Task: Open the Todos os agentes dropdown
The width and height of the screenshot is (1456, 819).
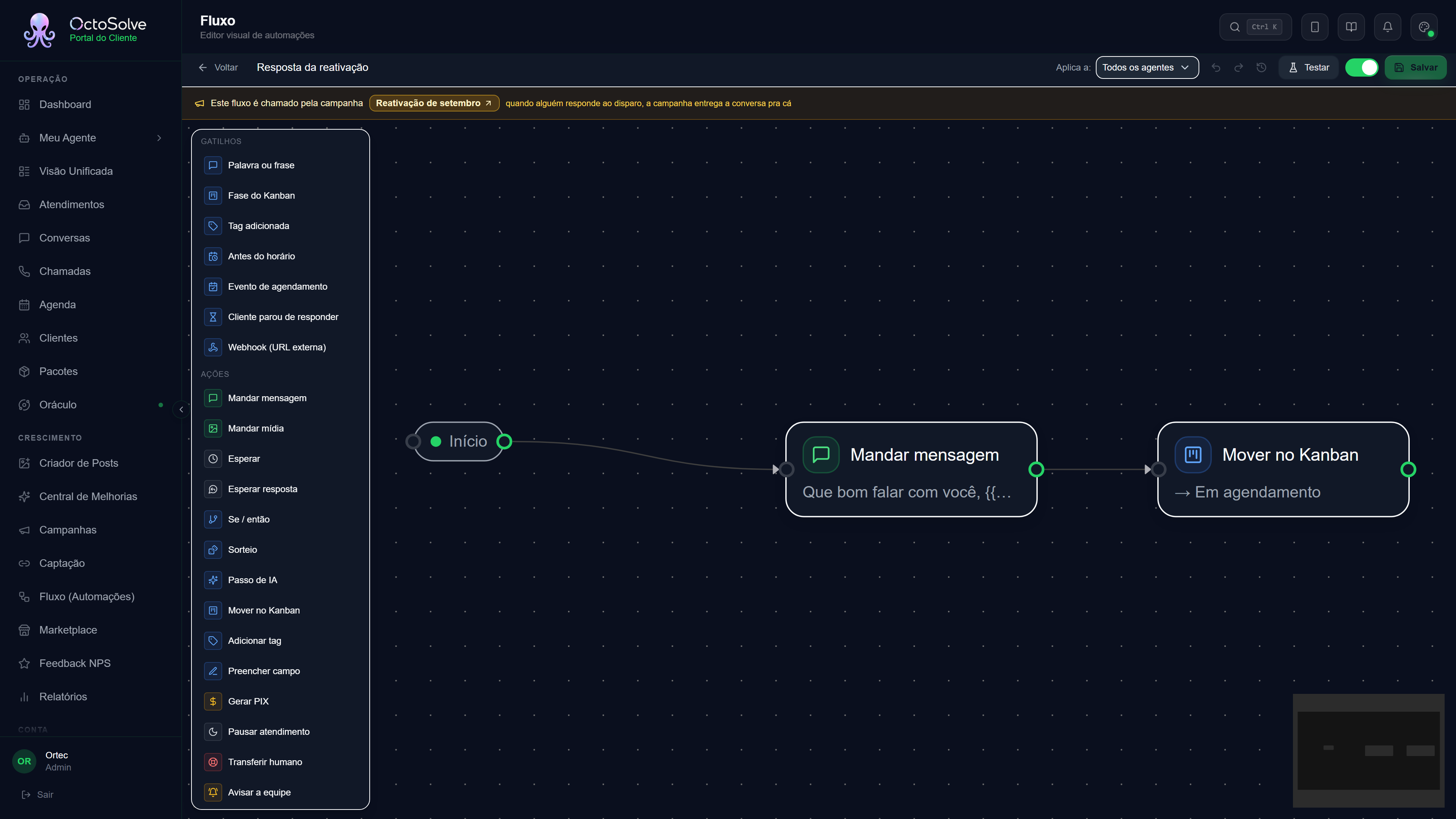Action: [1147, 67]
